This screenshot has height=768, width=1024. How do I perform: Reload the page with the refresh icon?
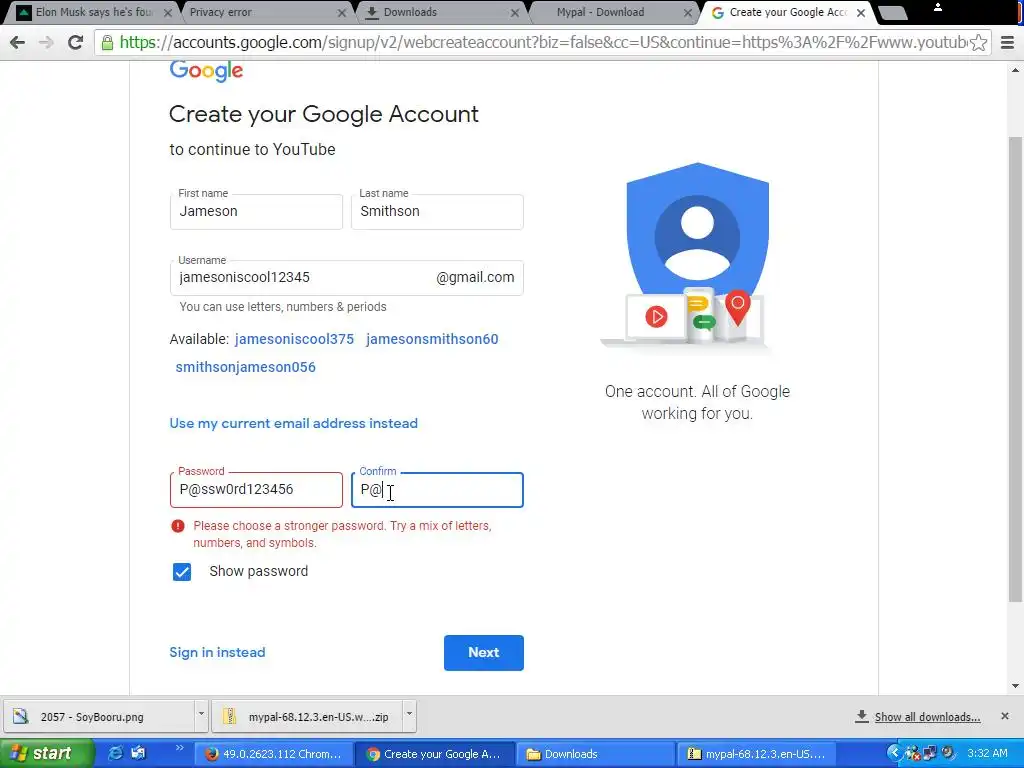point(76,42)
